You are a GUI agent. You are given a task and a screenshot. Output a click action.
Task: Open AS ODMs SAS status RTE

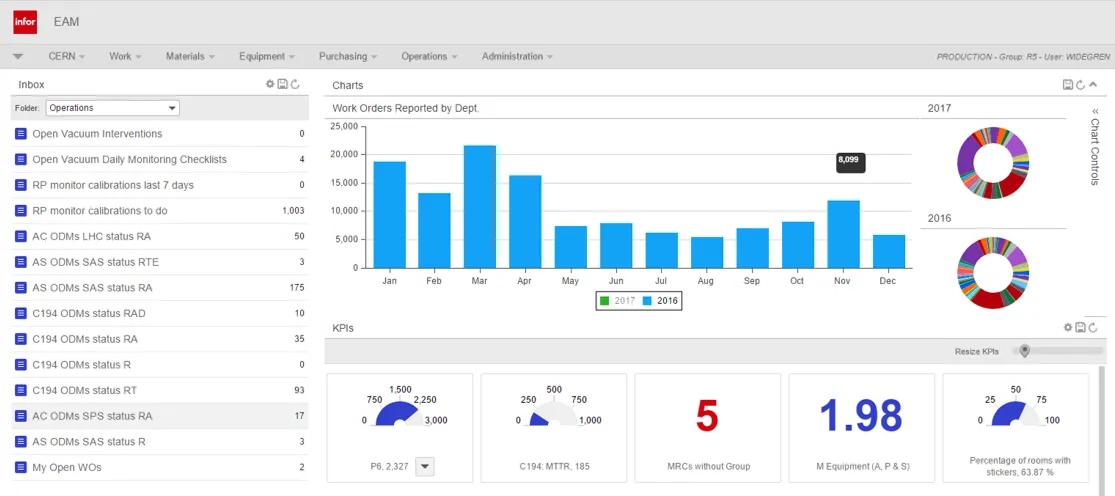click(160, 262)
